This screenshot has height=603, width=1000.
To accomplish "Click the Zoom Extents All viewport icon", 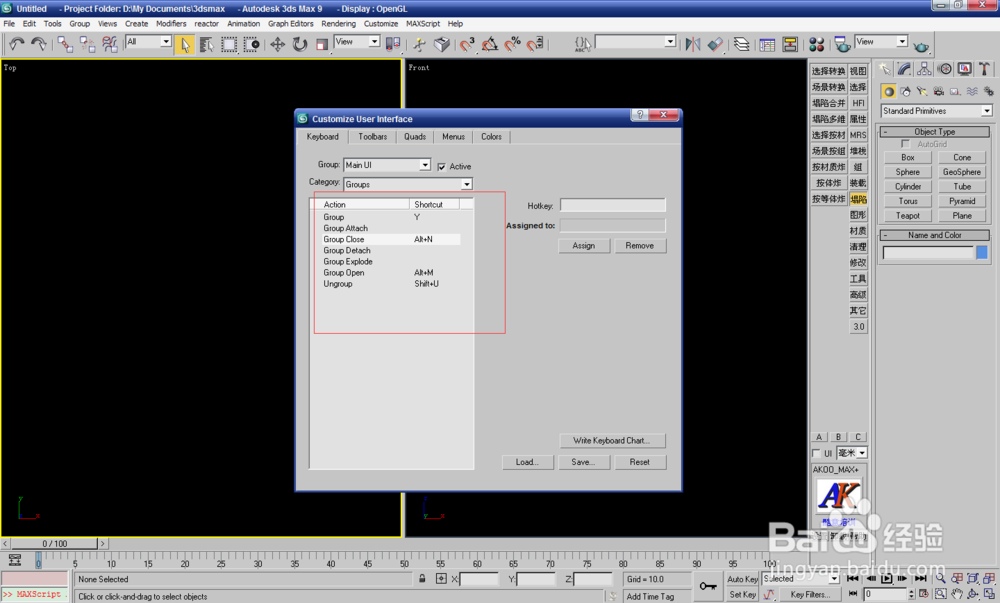I will pyautogui.click(x=989, y=579).
